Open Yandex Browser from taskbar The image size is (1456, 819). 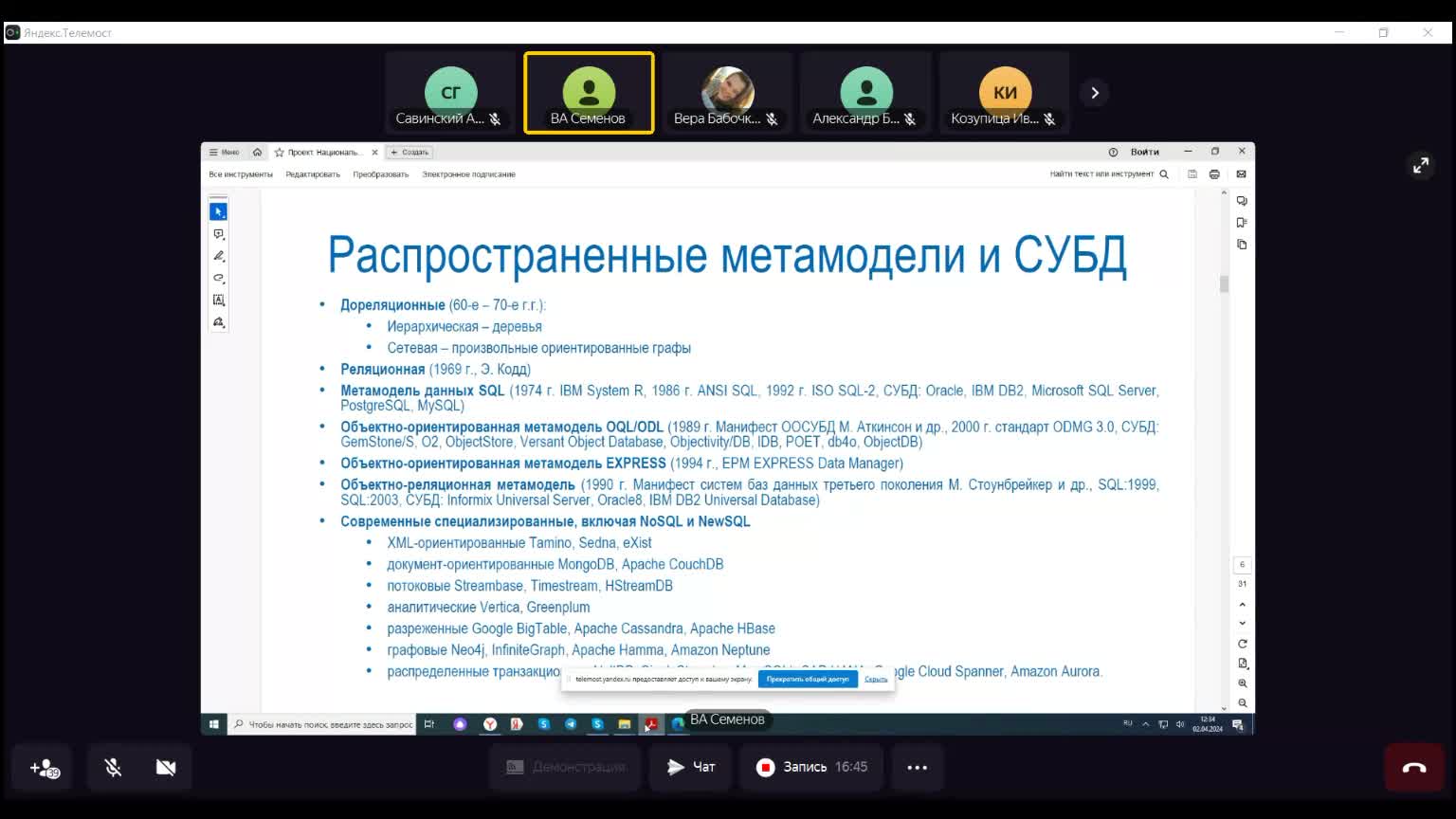tap(490, 724)
